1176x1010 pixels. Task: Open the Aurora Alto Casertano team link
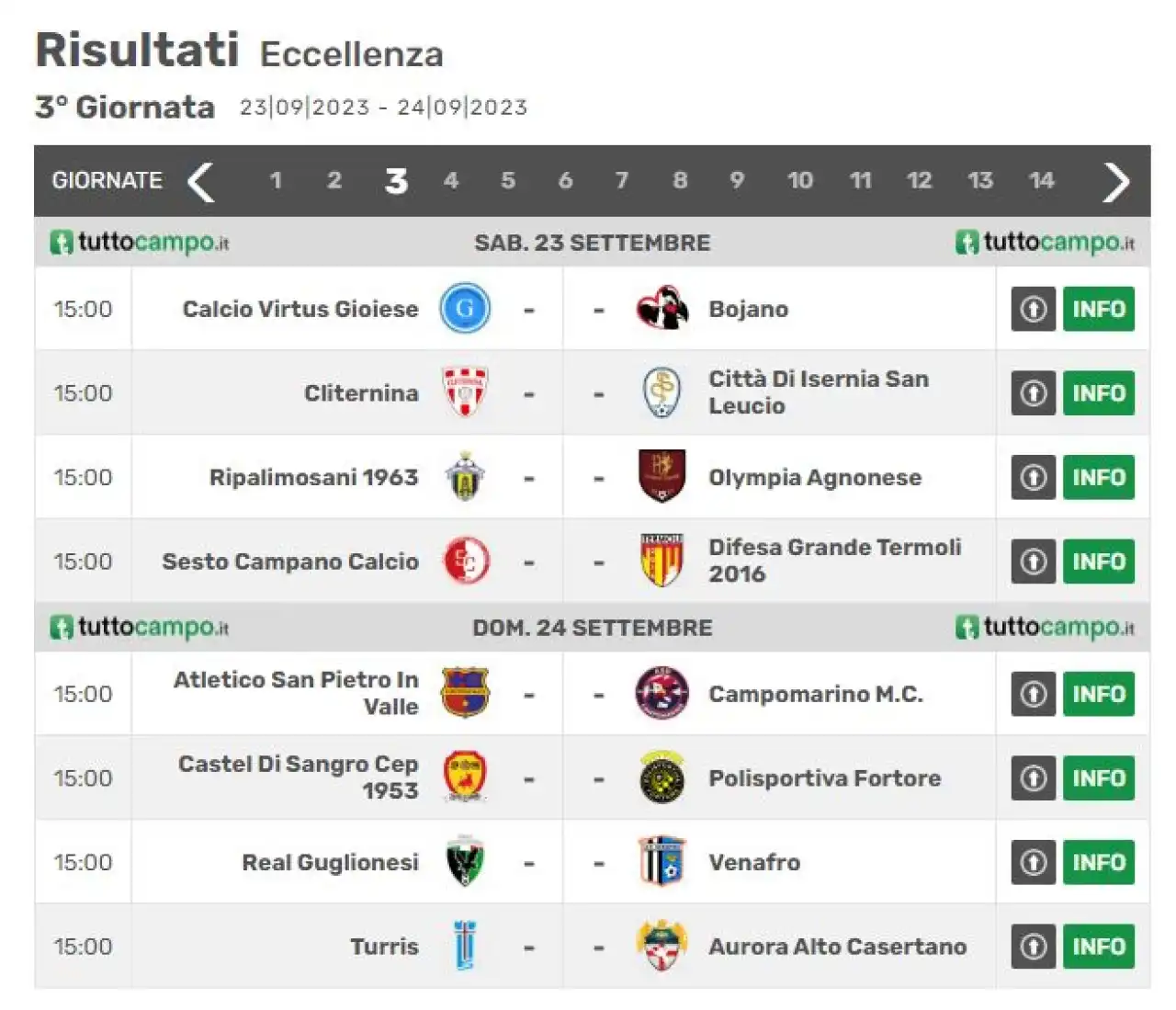[x=837, y=947]
